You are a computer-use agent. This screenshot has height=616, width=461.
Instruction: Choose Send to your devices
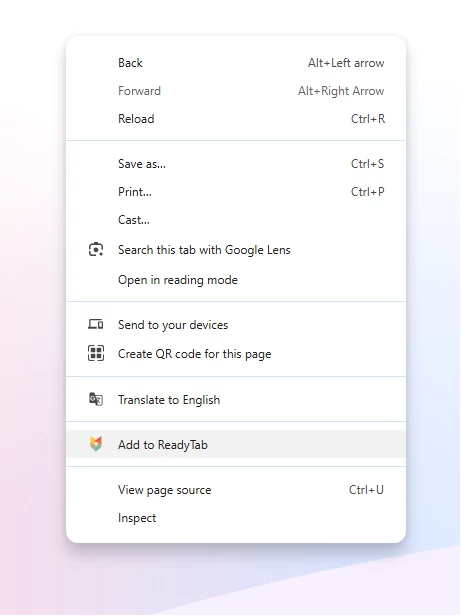(x=236, y=325)
